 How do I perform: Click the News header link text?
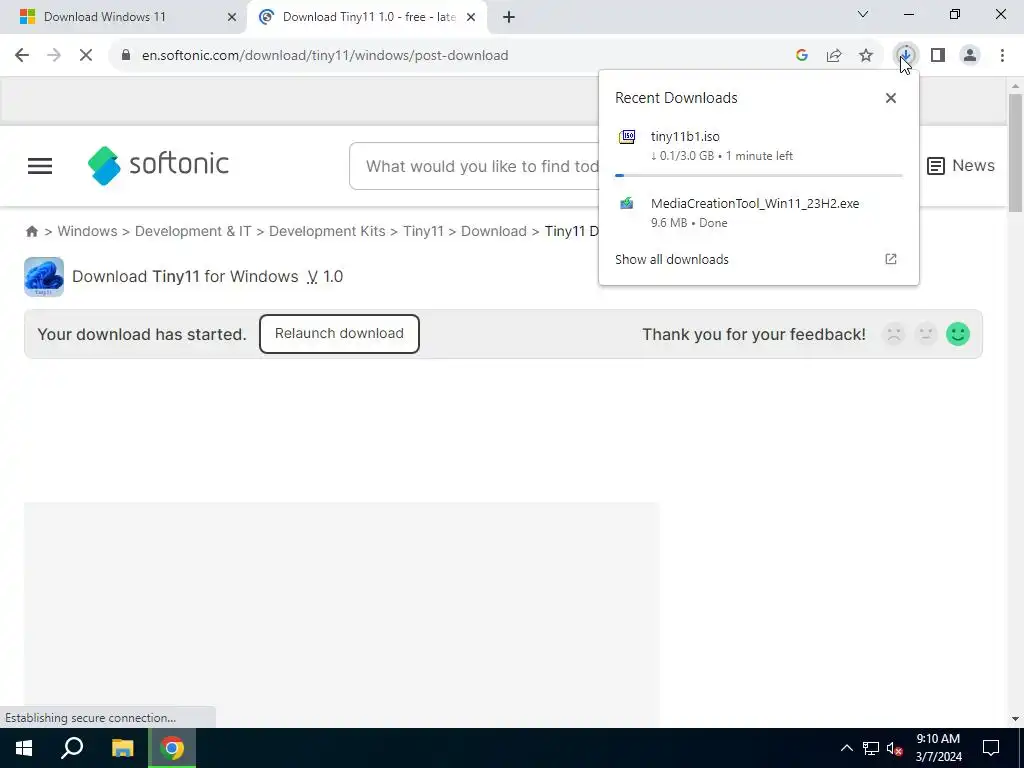click(x=973, y=165)
